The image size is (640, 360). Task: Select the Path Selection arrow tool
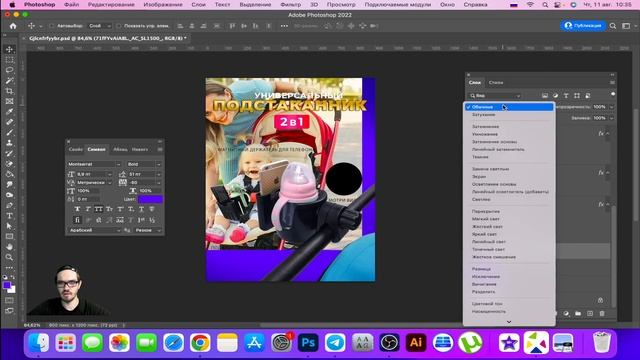(9, 226)
